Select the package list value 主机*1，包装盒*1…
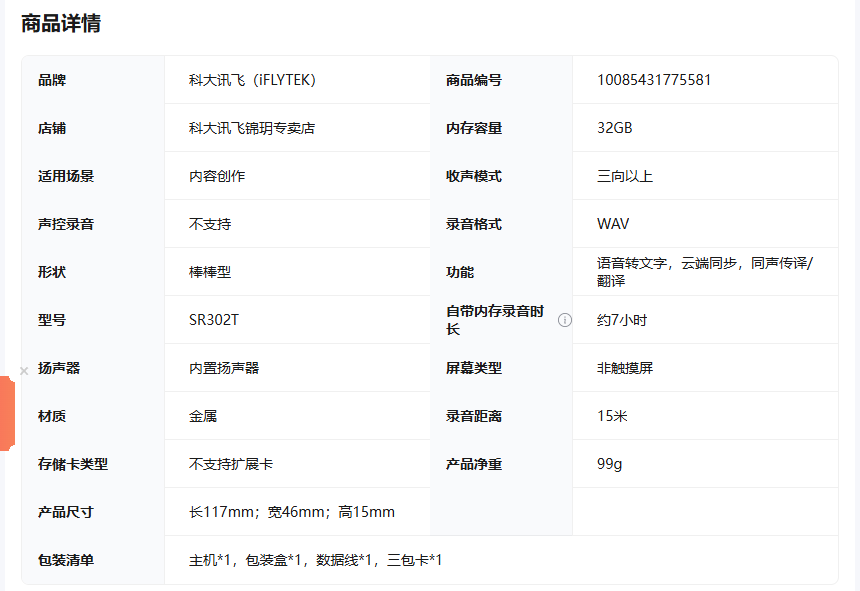This screenshot has width=860, height=591. point(315,560)
